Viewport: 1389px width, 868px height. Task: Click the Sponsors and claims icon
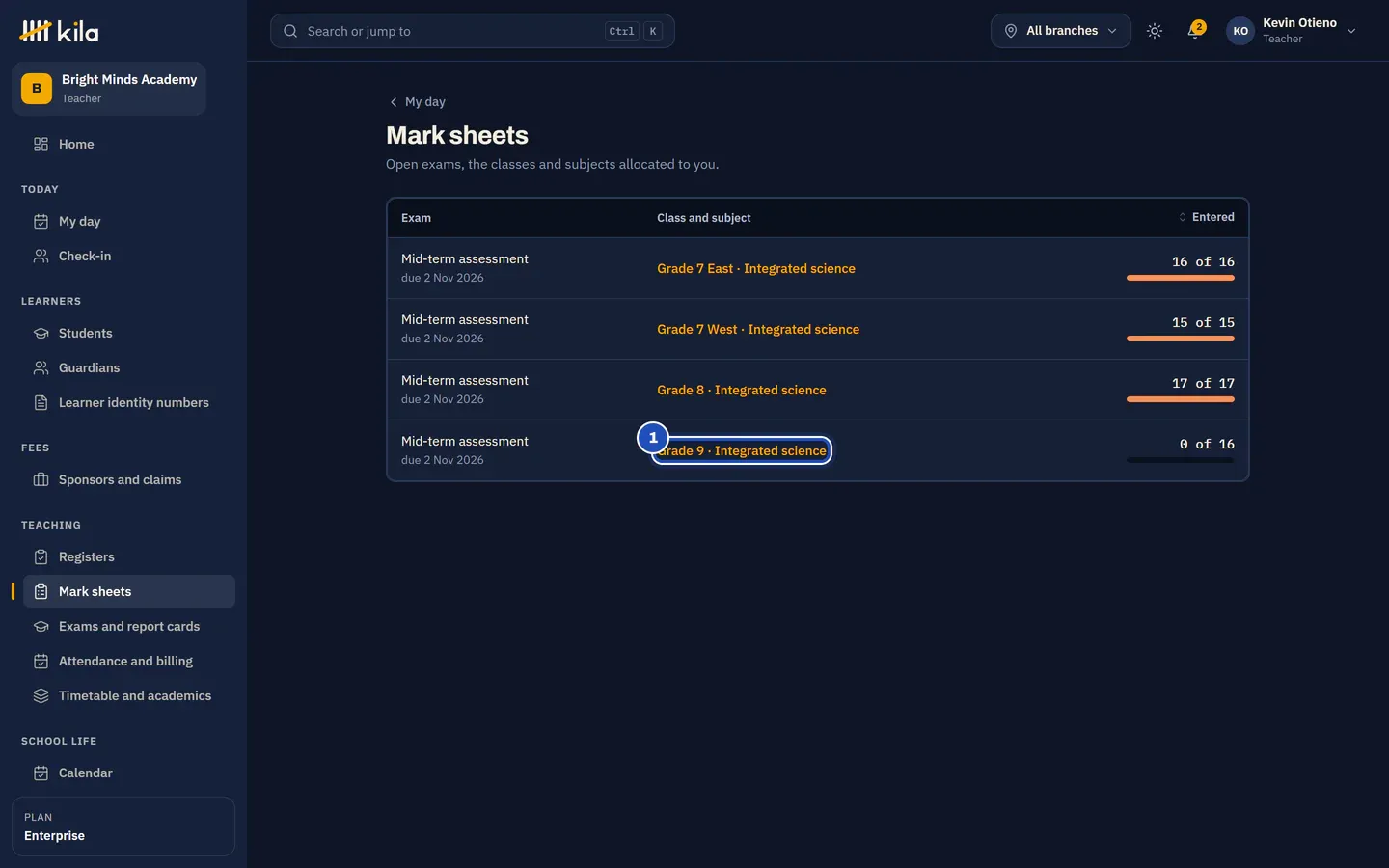[x=41, y=479]
